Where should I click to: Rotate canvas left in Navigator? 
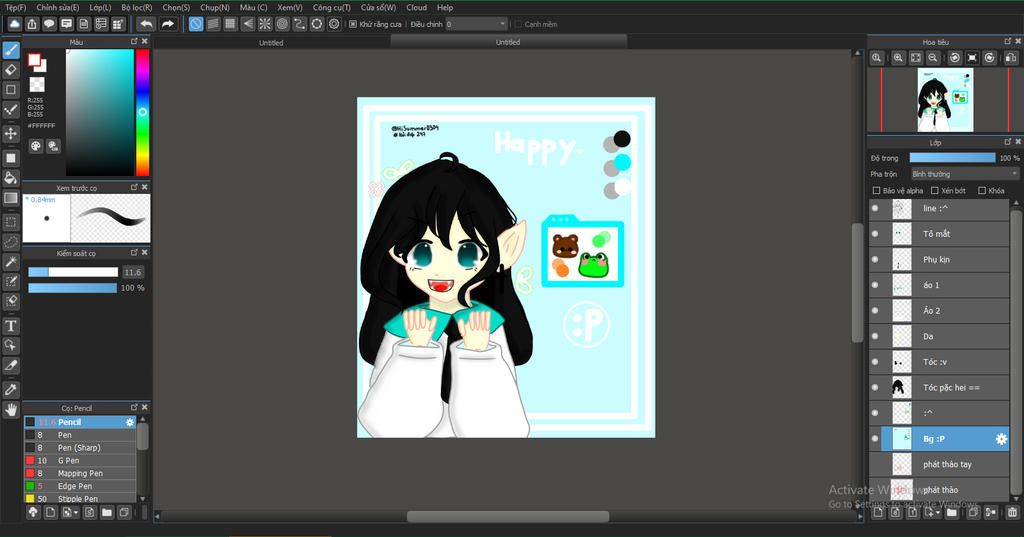click(955, 57)
